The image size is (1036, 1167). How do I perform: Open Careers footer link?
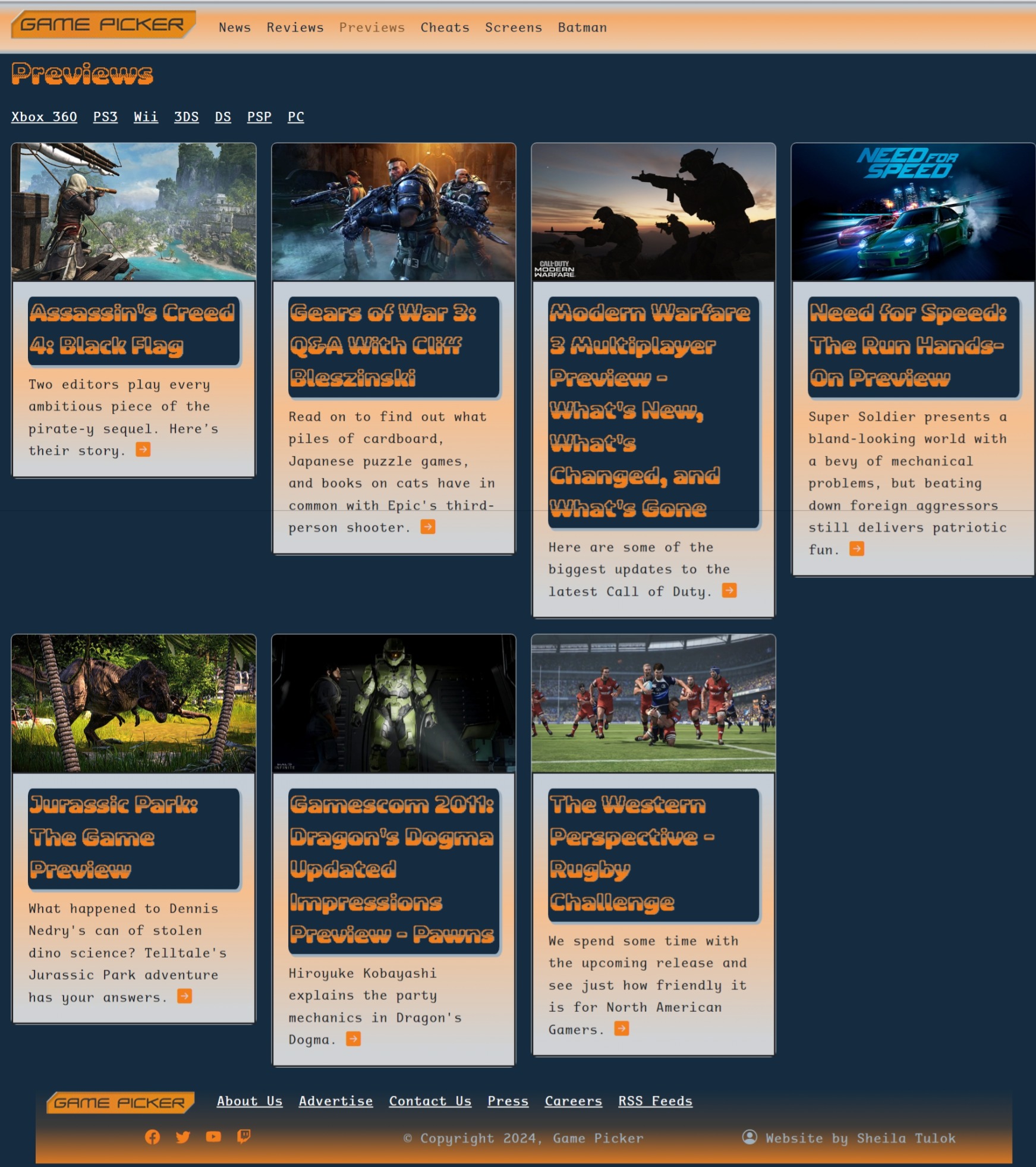click(x=574, y=1101)
